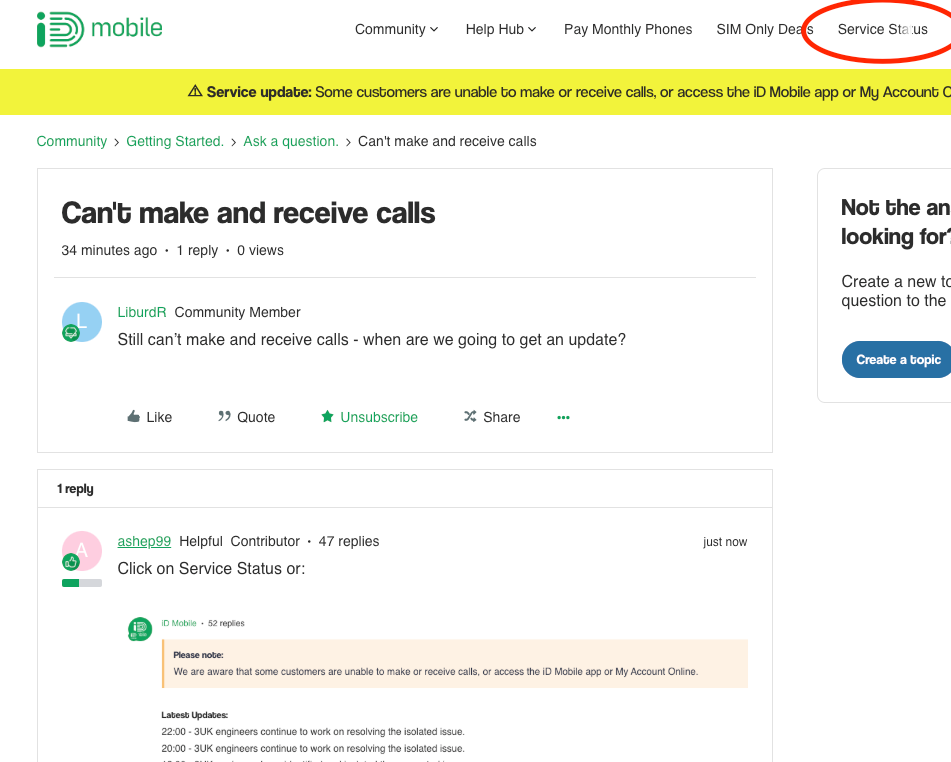Unsubscribe from this topic

coord(369,417)
